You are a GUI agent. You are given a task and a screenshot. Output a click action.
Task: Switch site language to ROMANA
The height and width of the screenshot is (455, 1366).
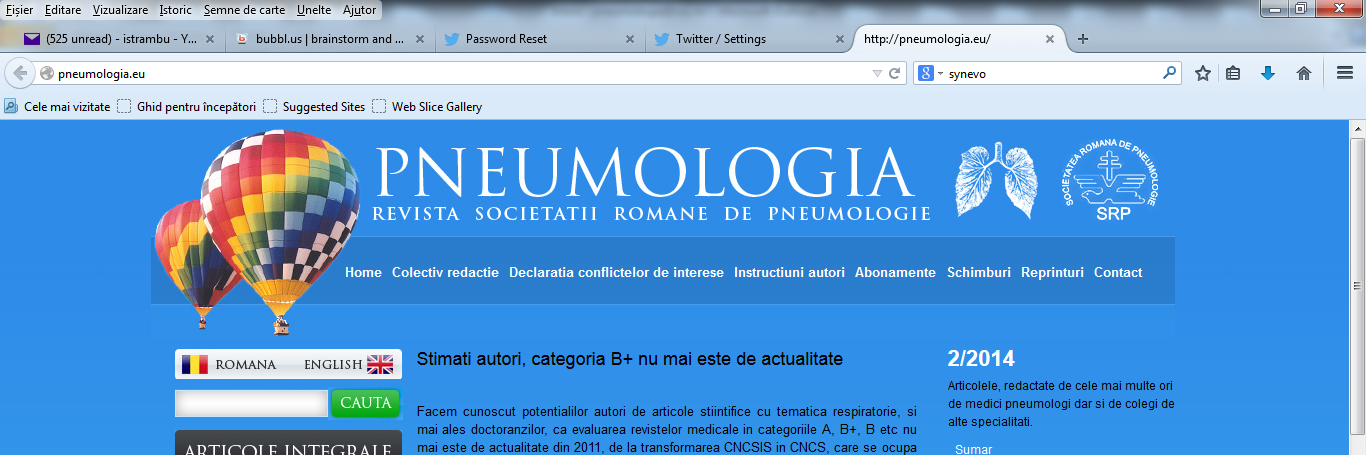[246, 365]
